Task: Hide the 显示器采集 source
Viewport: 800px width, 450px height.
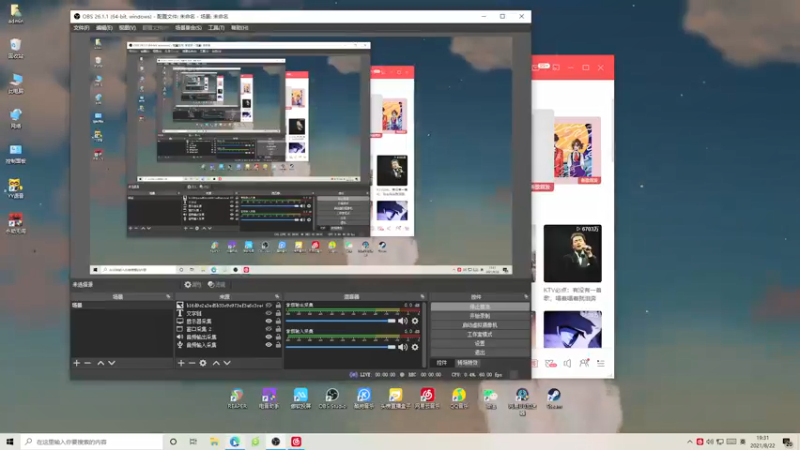Action: 268,321
